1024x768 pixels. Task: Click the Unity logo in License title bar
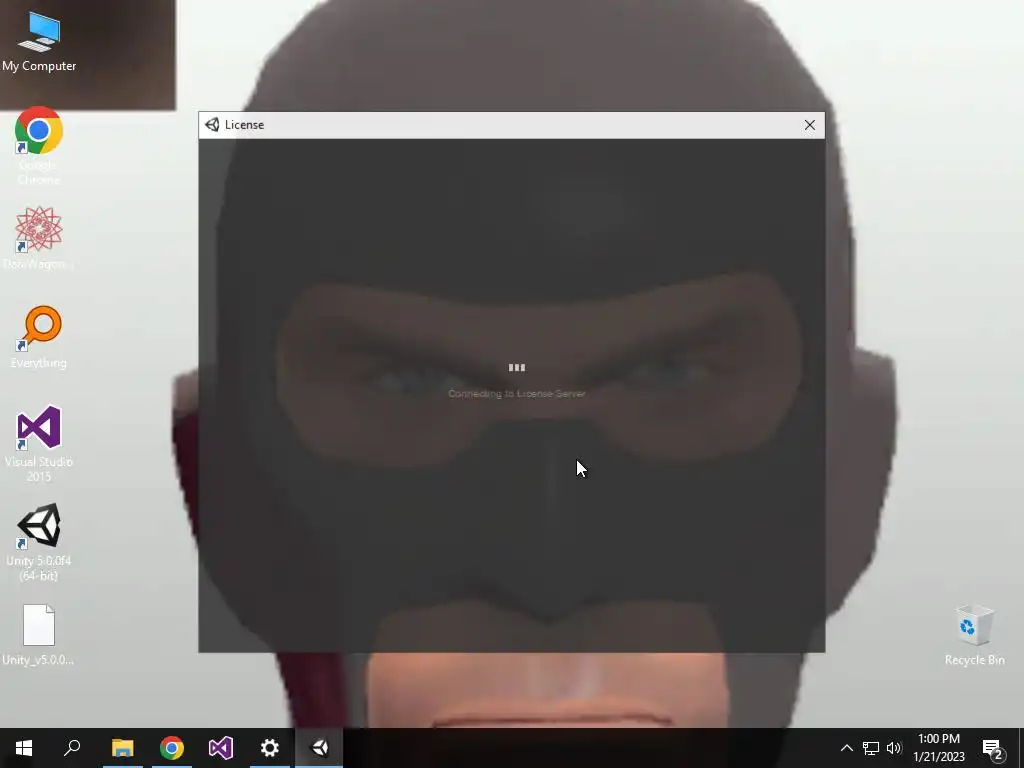212,125
